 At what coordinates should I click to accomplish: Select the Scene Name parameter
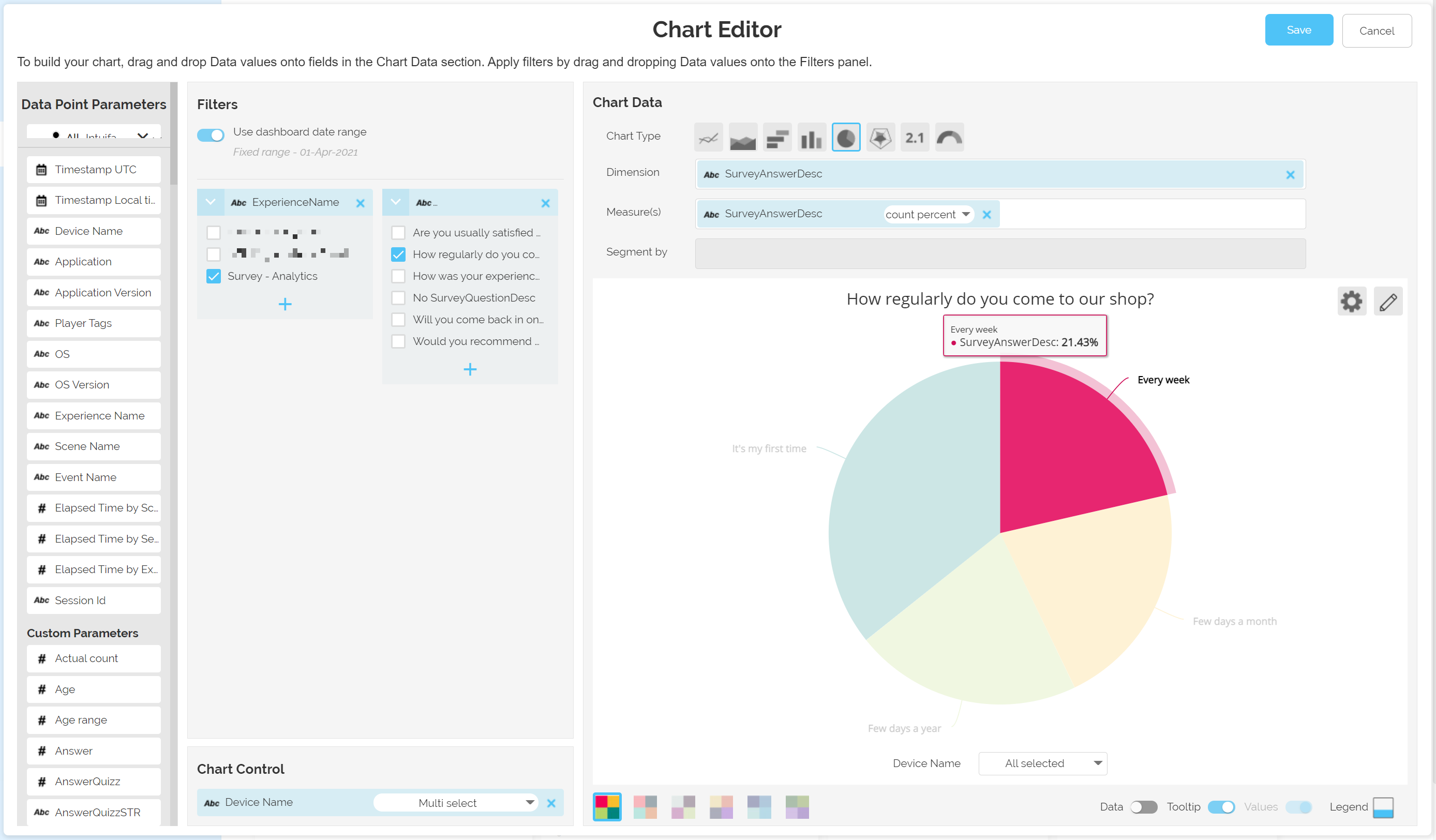click(94, 447)
